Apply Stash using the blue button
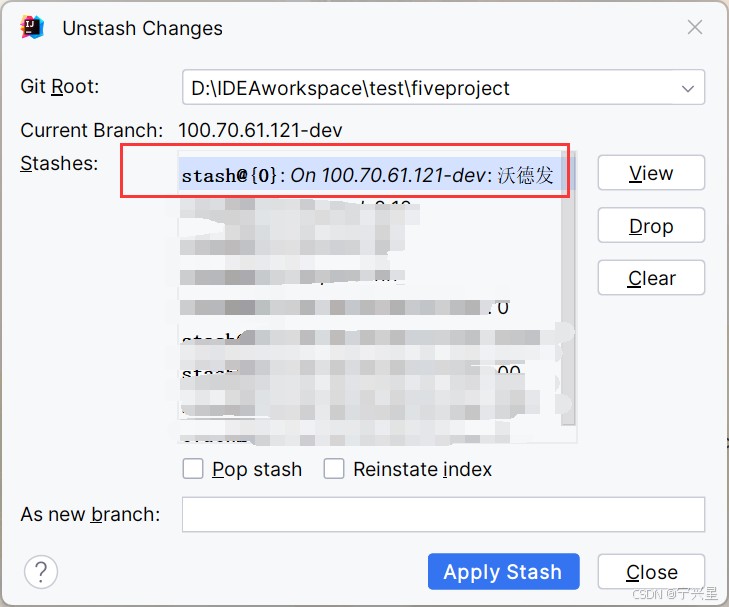The image size is (729, 607). coord(504,572)
